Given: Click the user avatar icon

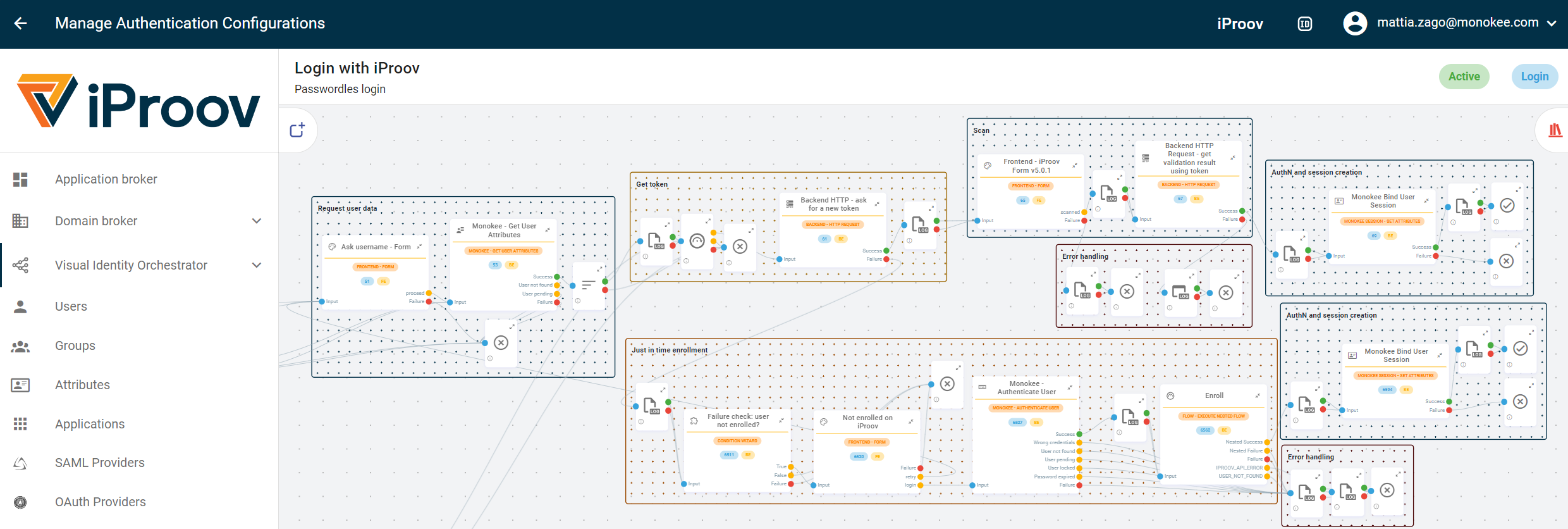Looking at the screenshot, I should click(x=1355, y=23).
